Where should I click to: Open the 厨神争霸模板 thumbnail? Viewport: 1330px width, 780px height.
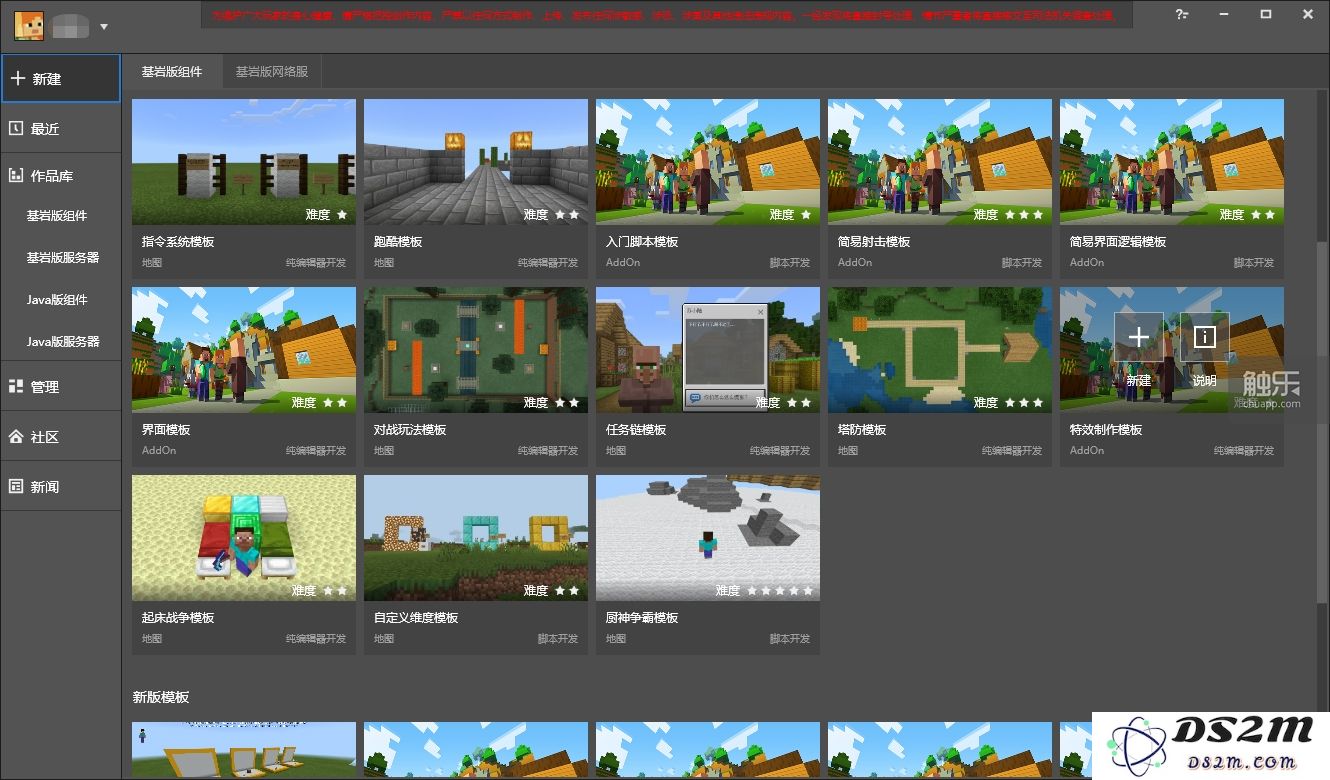708,538
